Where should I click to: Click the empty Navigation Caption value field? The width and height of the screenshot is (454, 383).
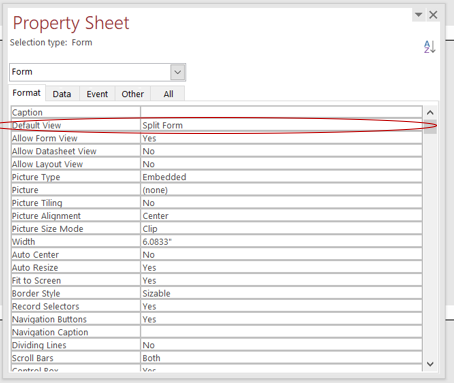(281, 332)
